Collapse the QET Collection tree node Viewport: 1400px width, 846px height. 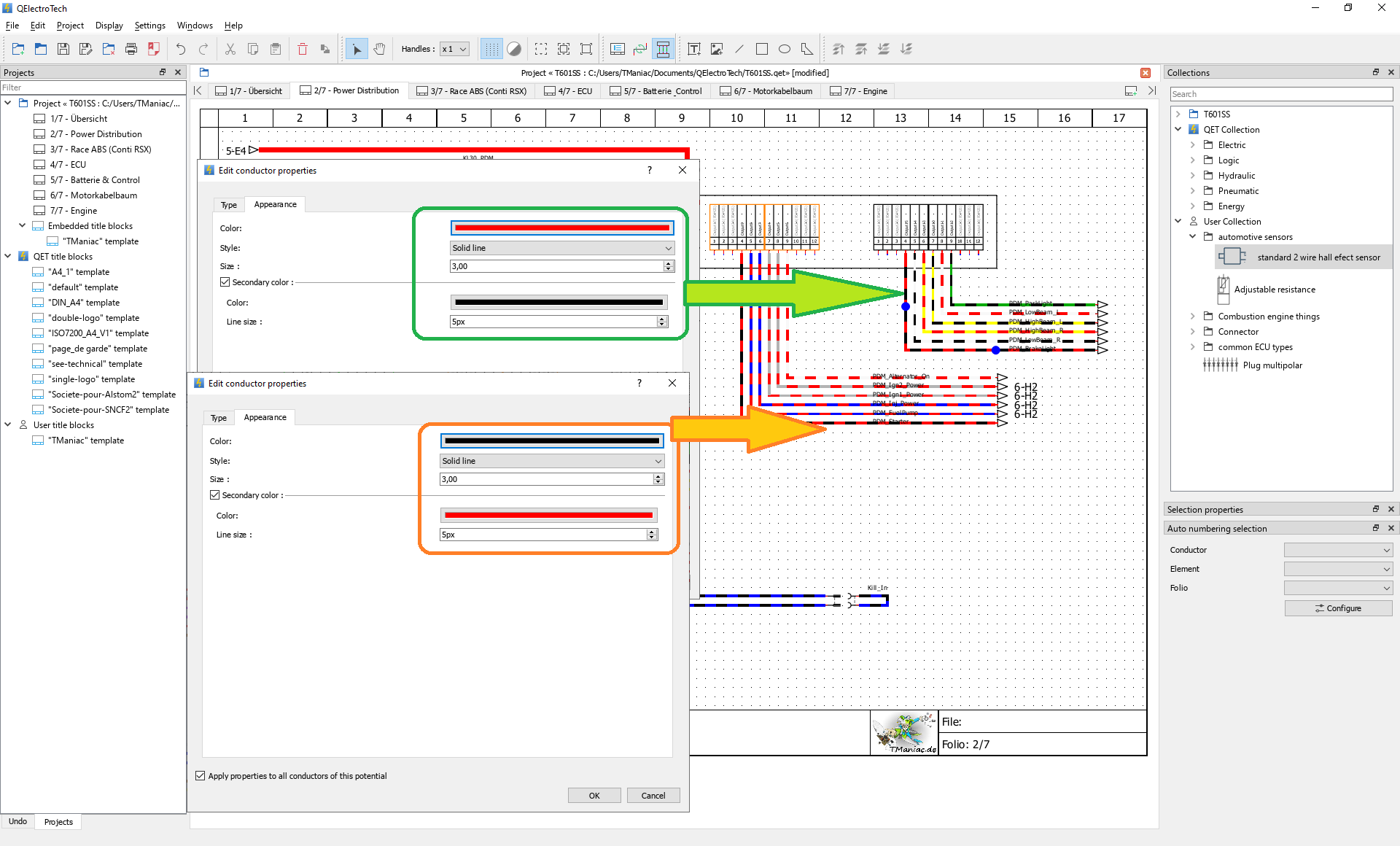point(1178,130)
